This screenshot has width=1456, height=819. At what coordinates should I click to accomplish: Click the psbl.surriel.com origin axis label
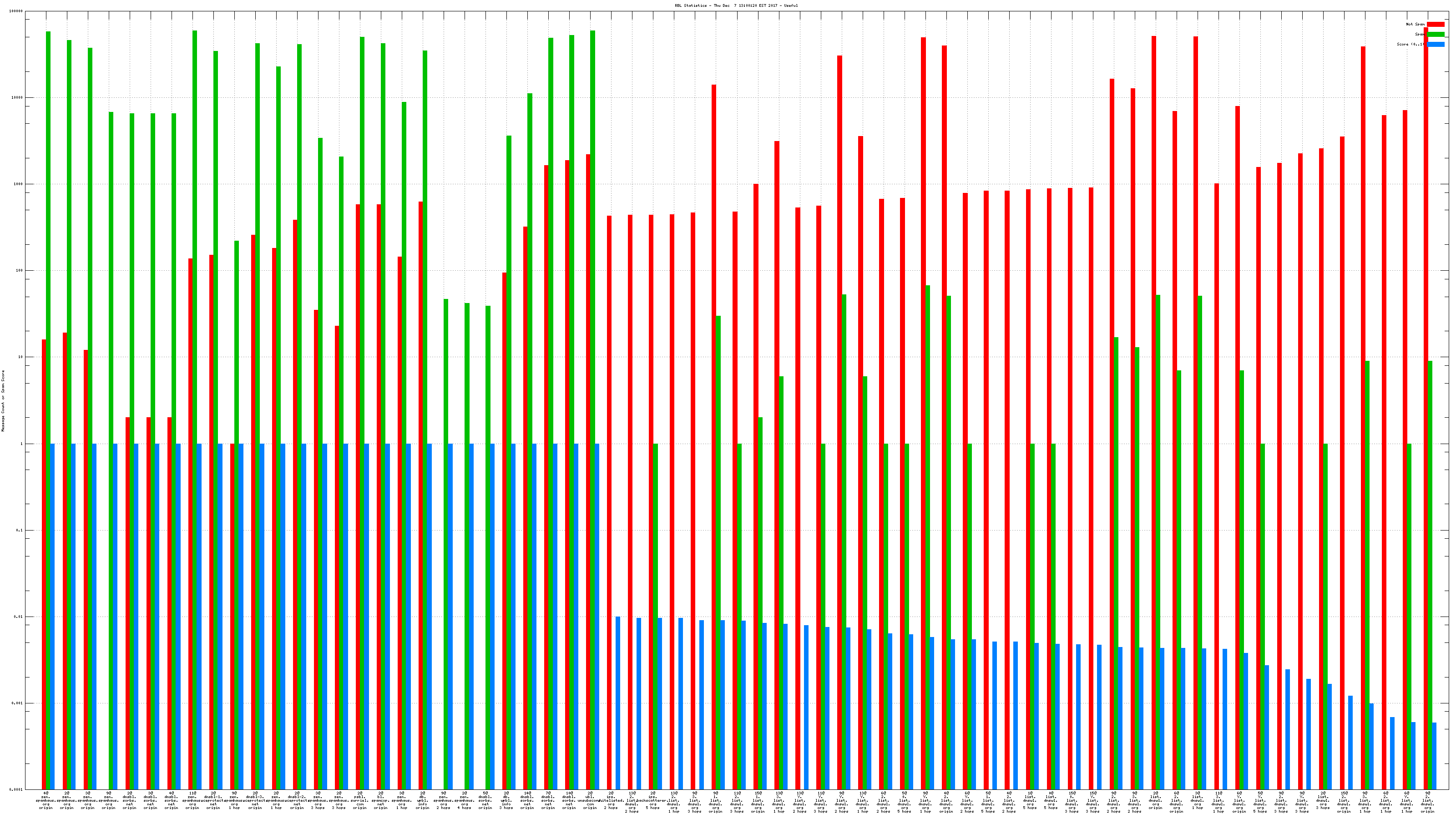pyautogui.click(x=359, y=801)
